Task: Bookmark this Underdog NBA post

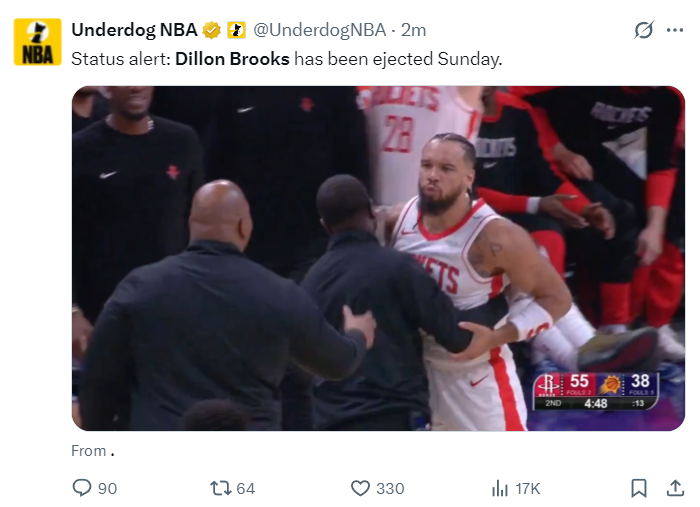Action: coord(638,488)
